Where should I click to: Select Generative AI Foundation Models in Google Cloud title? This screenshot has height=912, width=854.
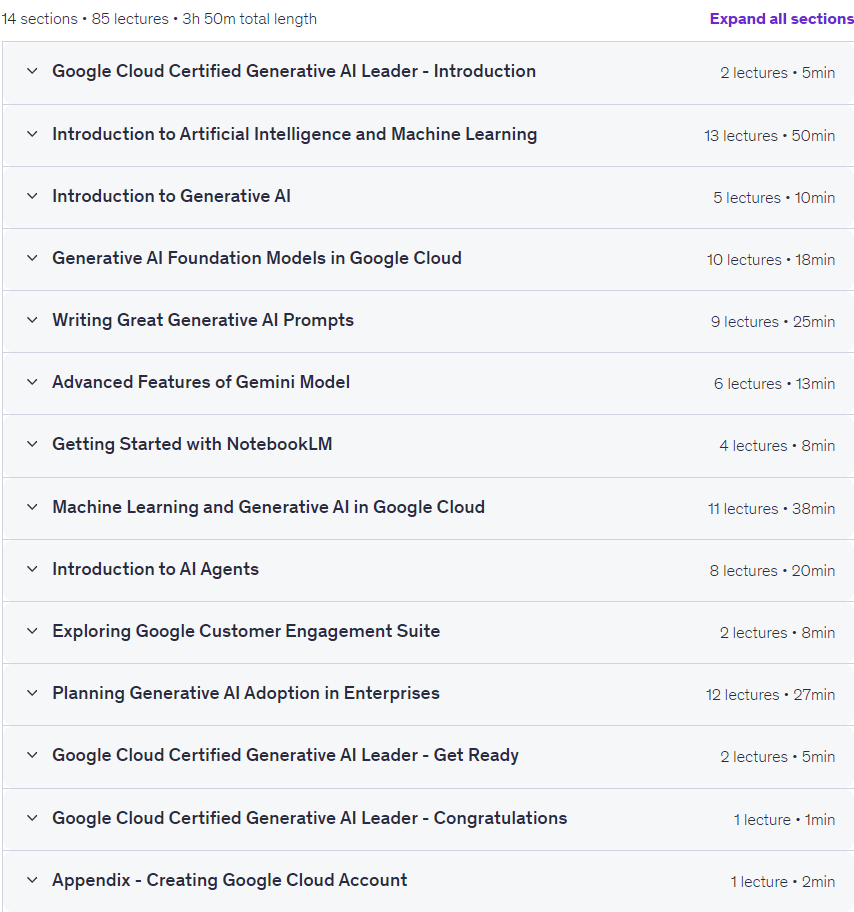pyautogui.click(x=257, y=258)
